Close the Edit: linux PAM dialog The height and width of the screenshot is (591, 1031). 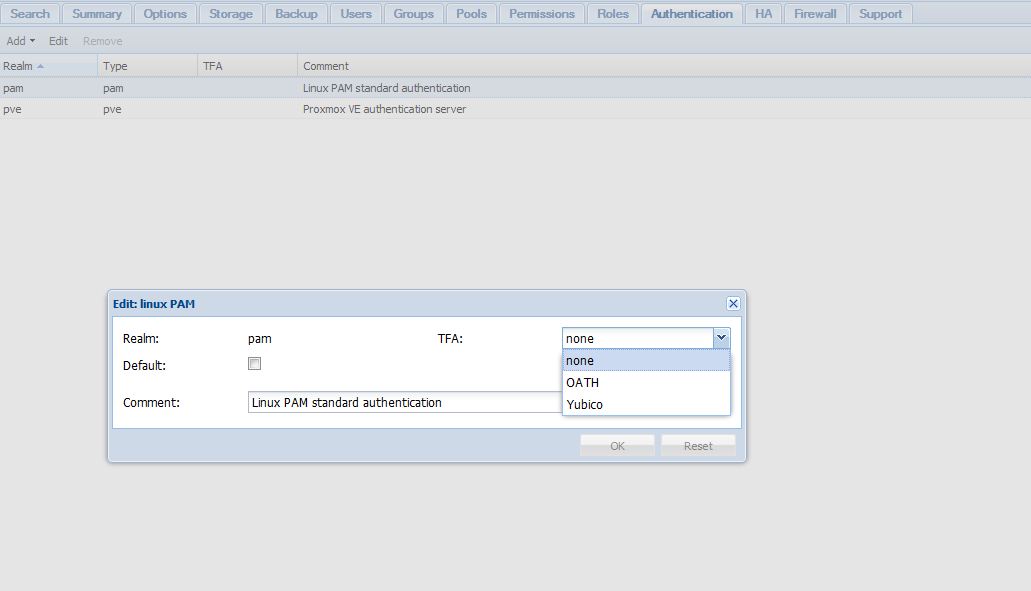(x=733, y=304)
